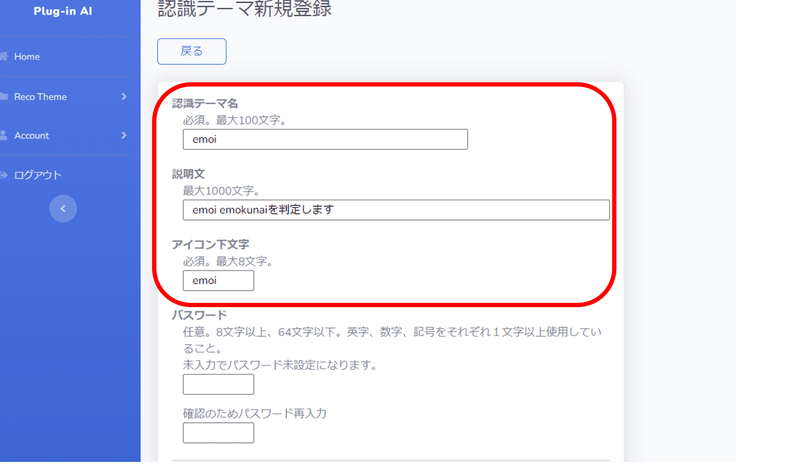Click the 必須。最大8文字。 hint text
The image size is (800, 468).
tap(230, 261)
